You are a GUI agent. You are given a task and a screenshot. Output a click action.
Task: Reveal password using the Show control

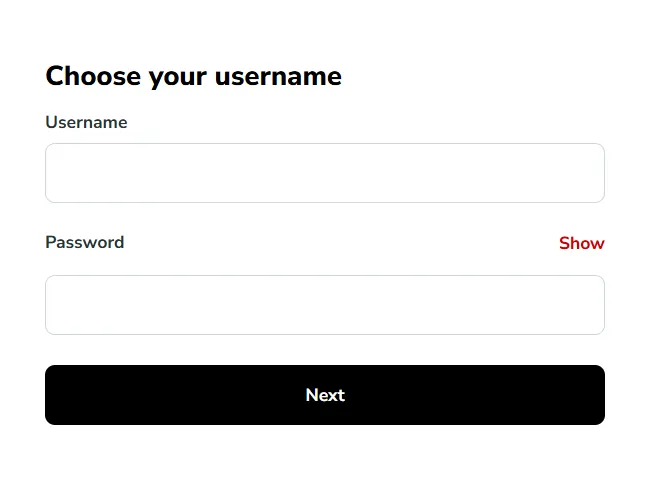coord(581,243)
